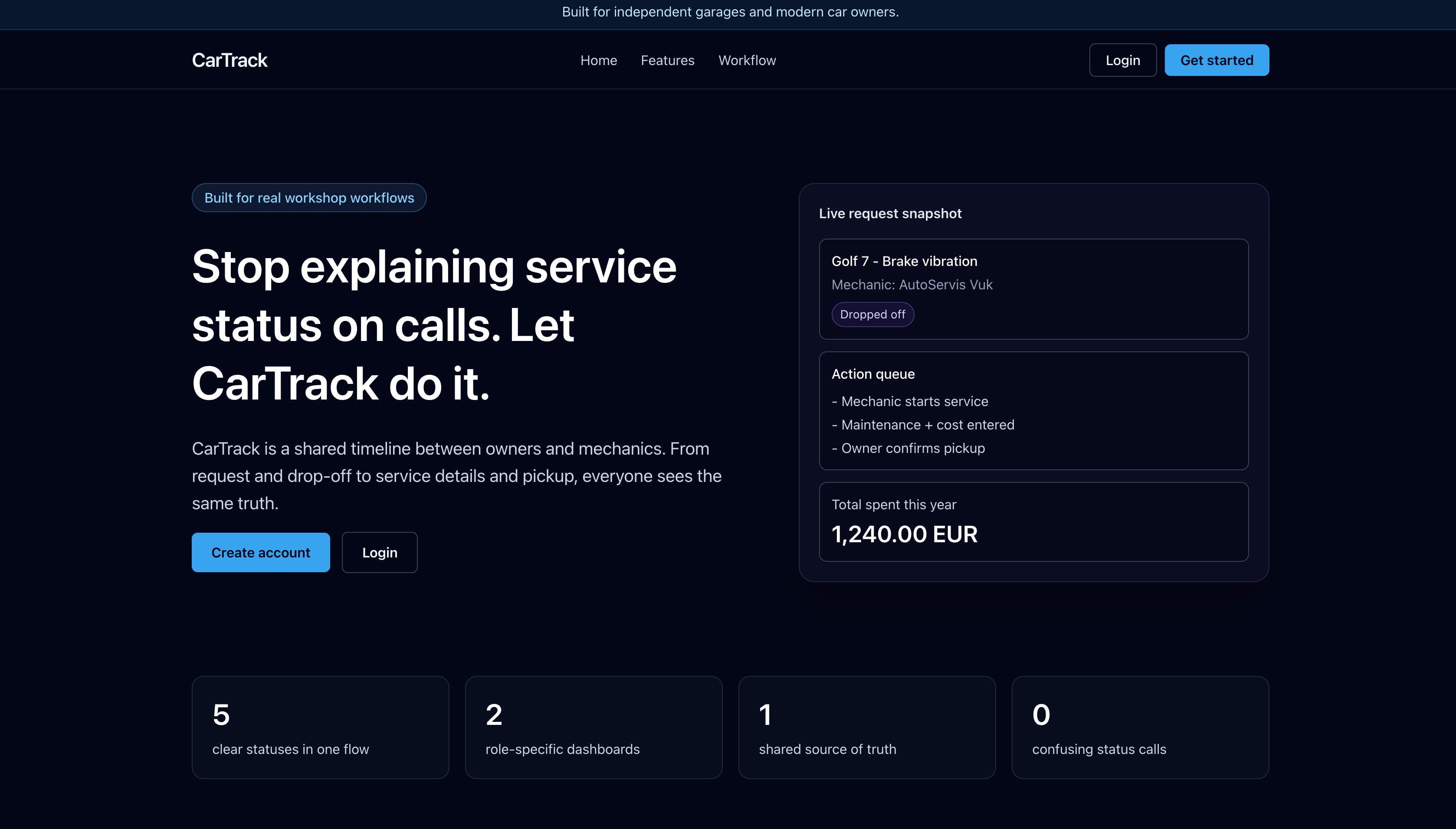Click the Create account button
1456x829 pixels.
(260, 552)
